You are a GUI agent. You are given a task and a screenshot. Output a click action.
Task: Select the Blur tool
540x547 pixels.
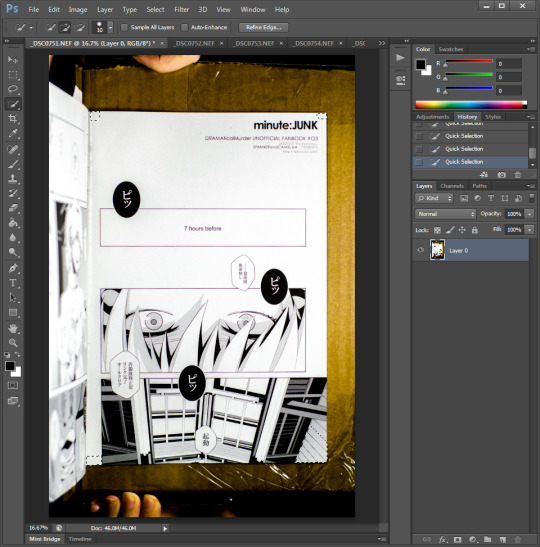13,238
